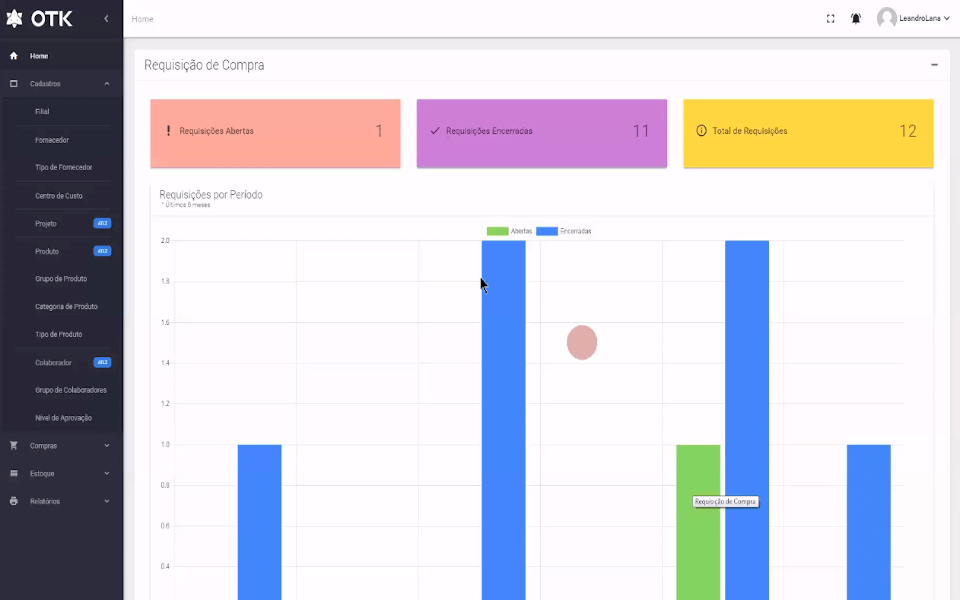Expand the Relatórios section chevron
The height and width of the screenshot is (600, 960).
tap(107, 501)
